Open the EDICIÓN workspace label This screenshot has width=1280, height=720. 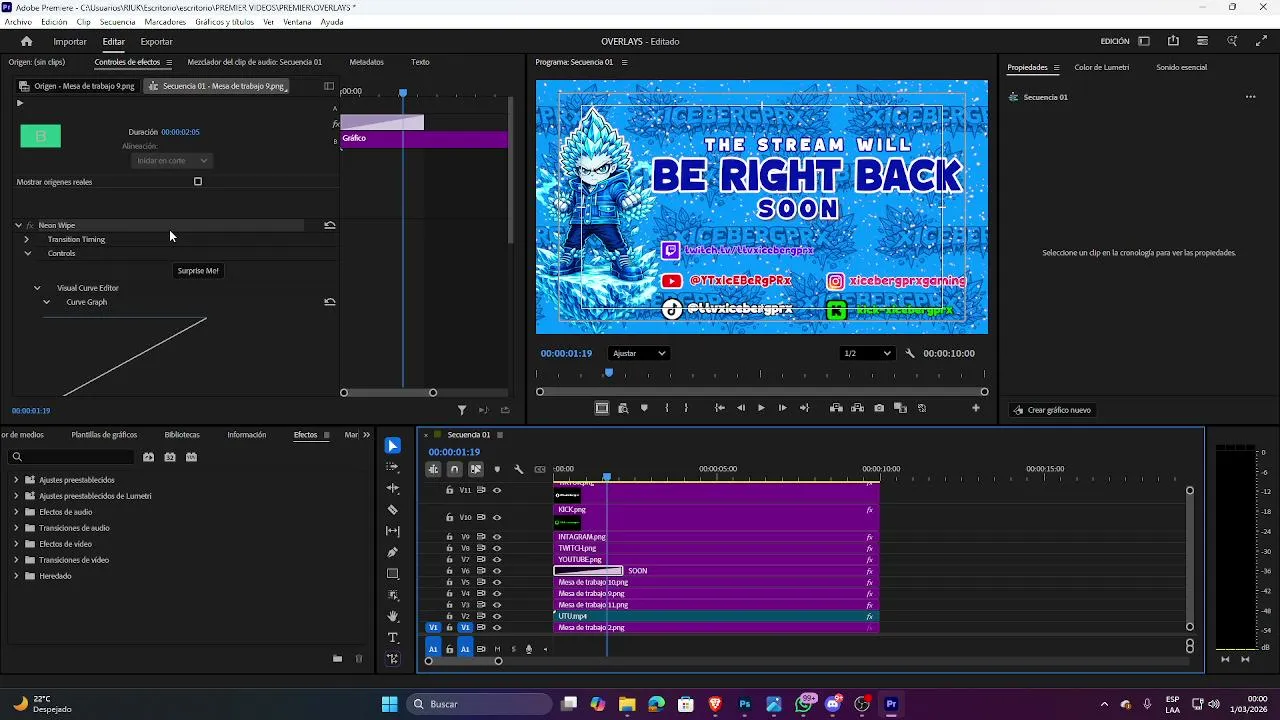click(1115, 41)
